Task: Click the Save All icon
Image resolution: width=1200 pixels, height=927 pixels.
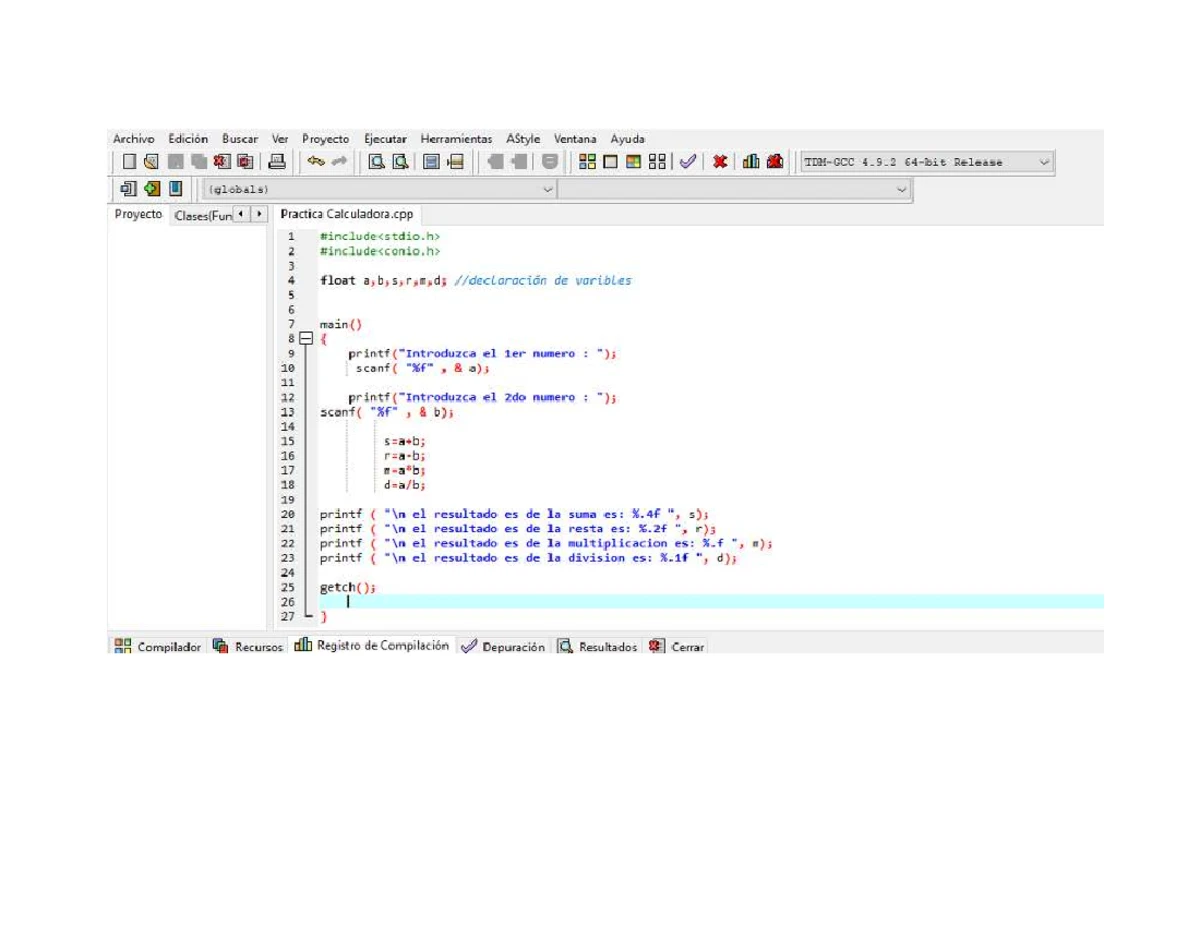Action: click(x=199, y=161)
